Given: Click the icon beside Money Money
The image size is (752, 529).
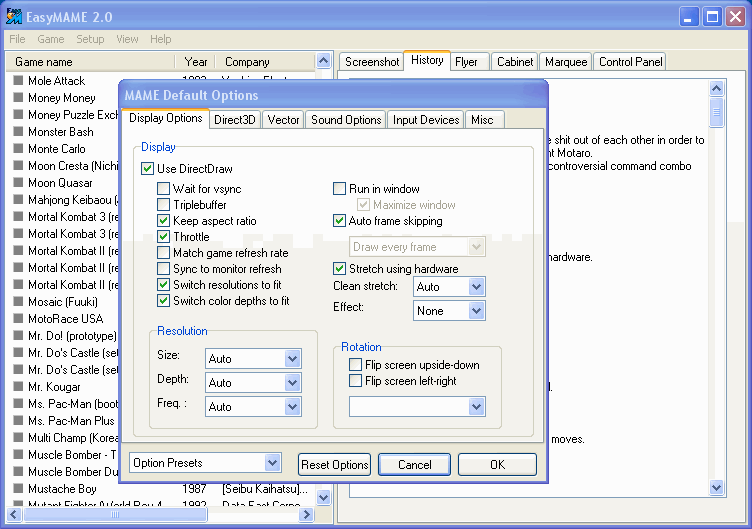Looking at the screenshot, I should coord(18,97).
